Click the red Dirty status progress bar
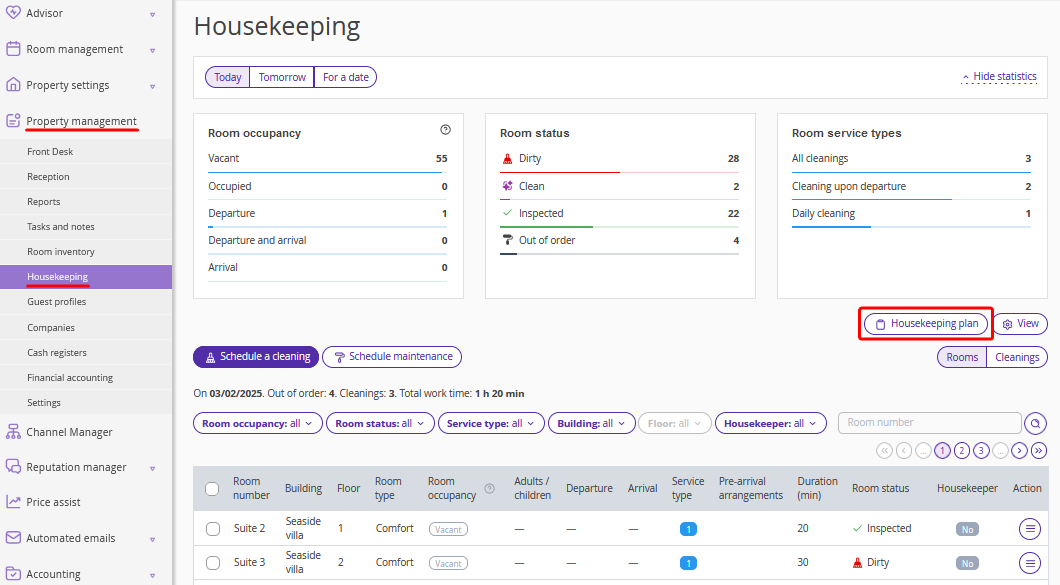This screenshot has width=1060, height=585. [560, 172]
